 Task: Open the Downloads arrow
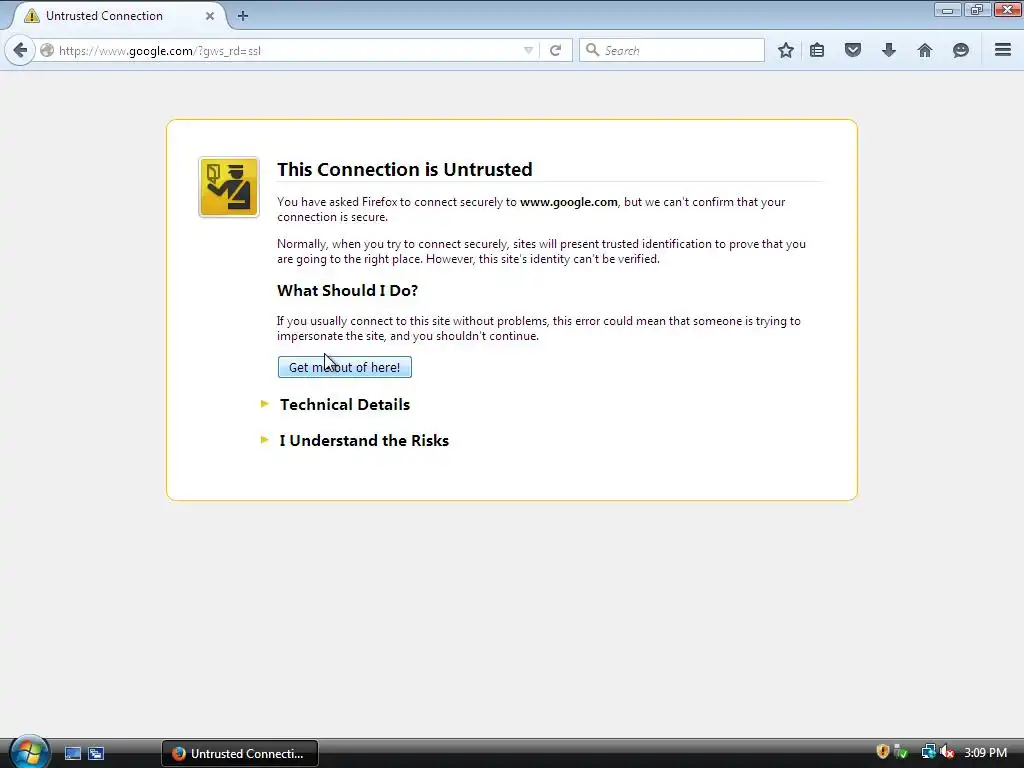(x=889, y=50)
